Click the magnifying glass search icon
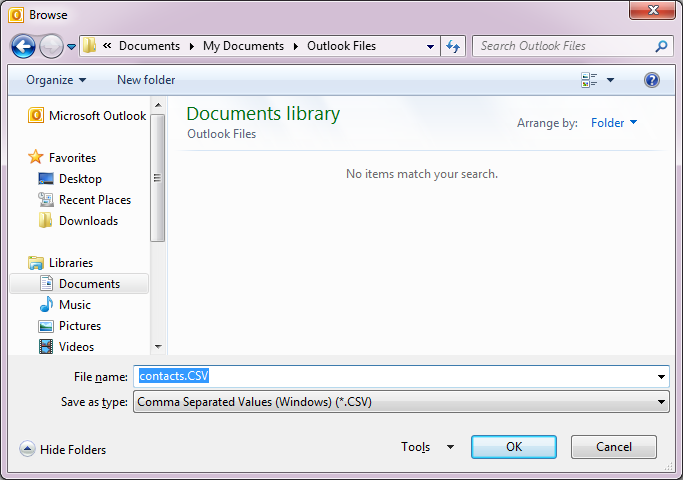This screenshot has width=683, height=480. 661,46
